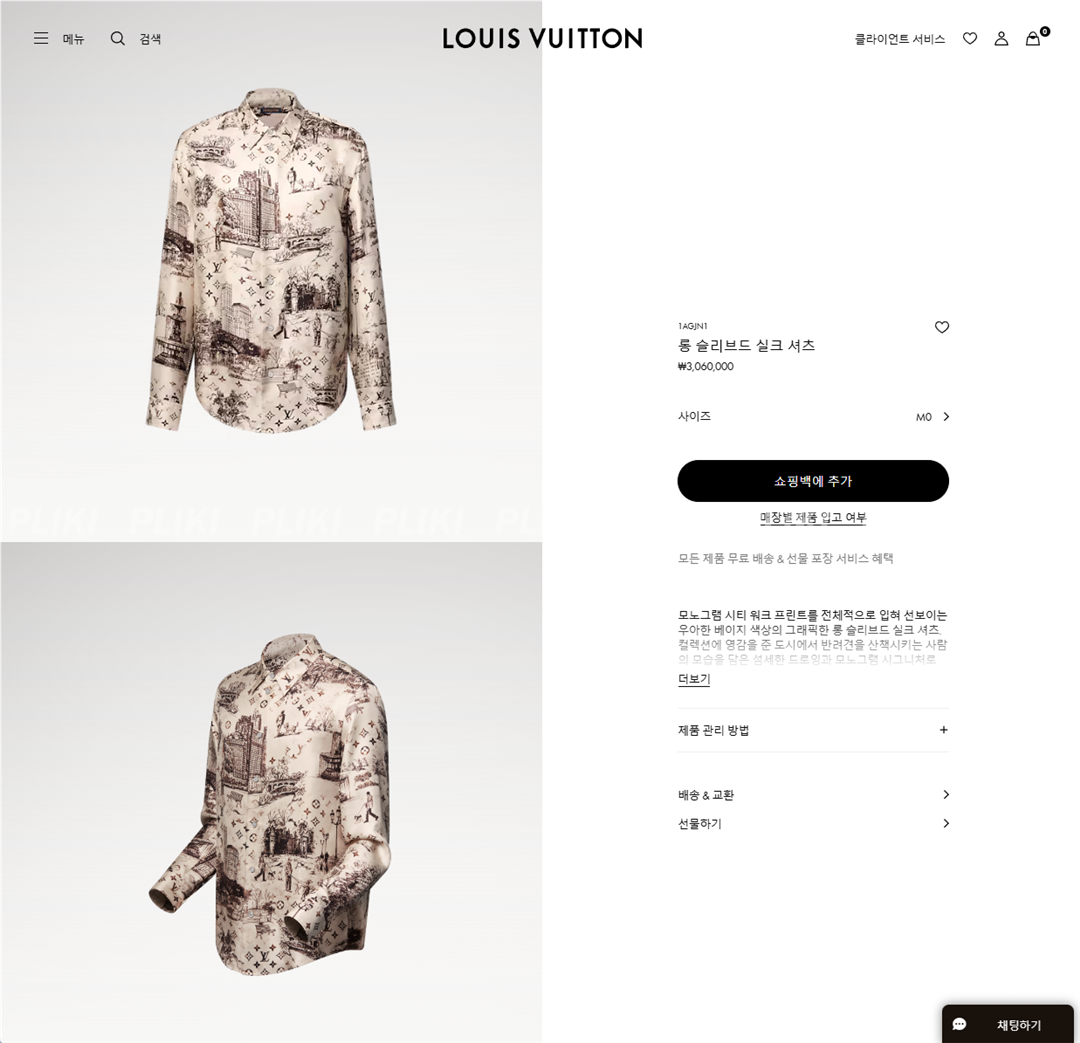The image size is (1080, 1043).
Task: Click the 클라이언트 서비스 menu item
Action: pos(900,39)
